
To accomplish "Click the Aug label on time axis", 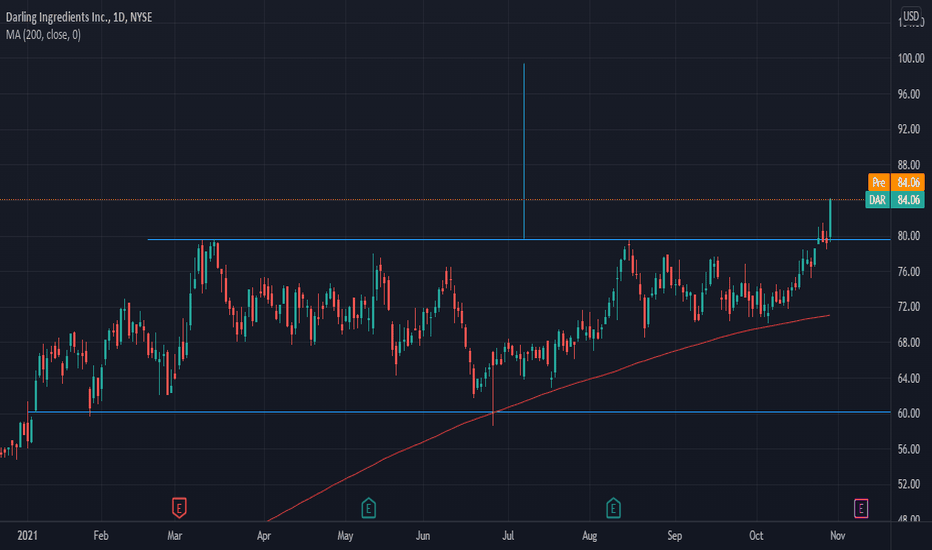I will [590, 536].
